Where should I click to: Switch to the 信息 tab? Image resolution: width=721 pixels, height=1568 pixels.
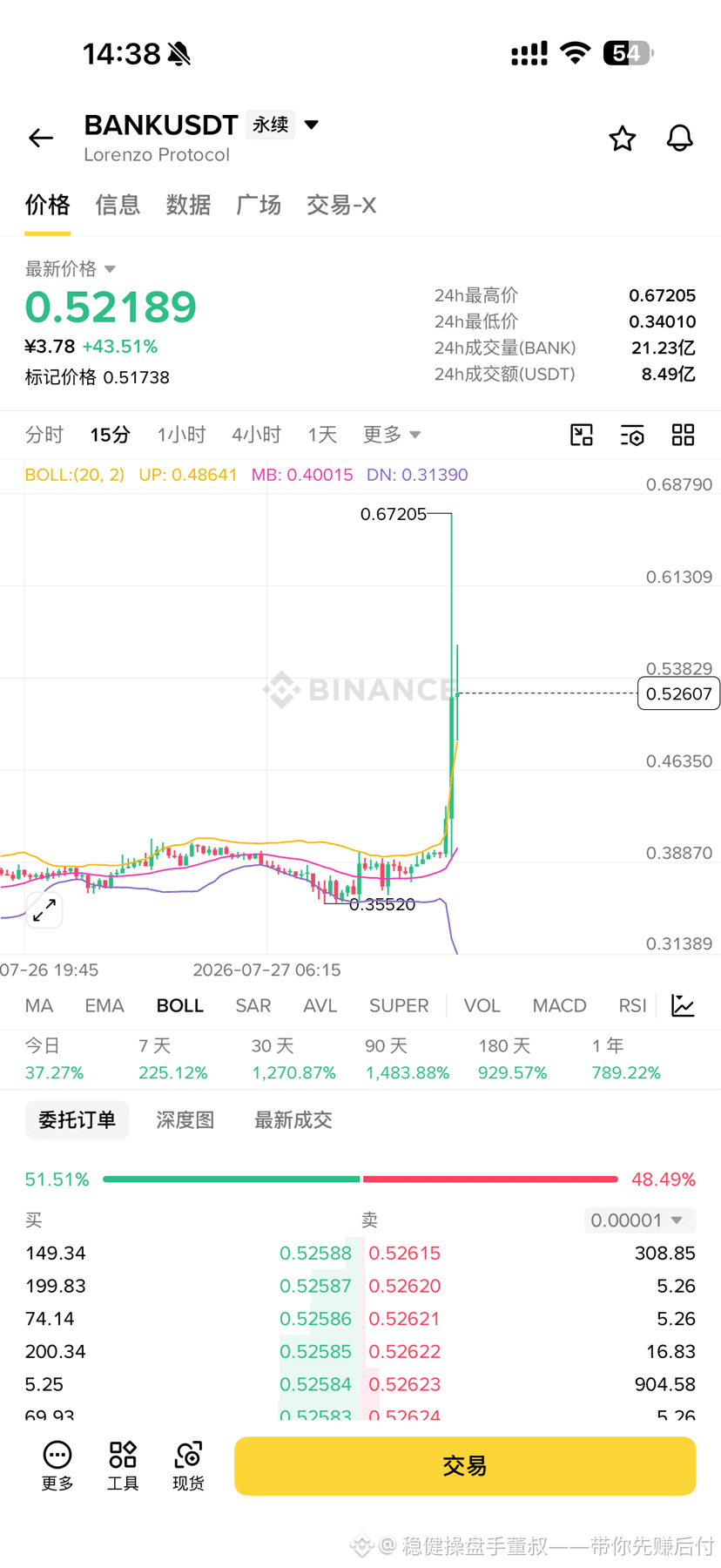pyautogui.click(x=118, y=206)
